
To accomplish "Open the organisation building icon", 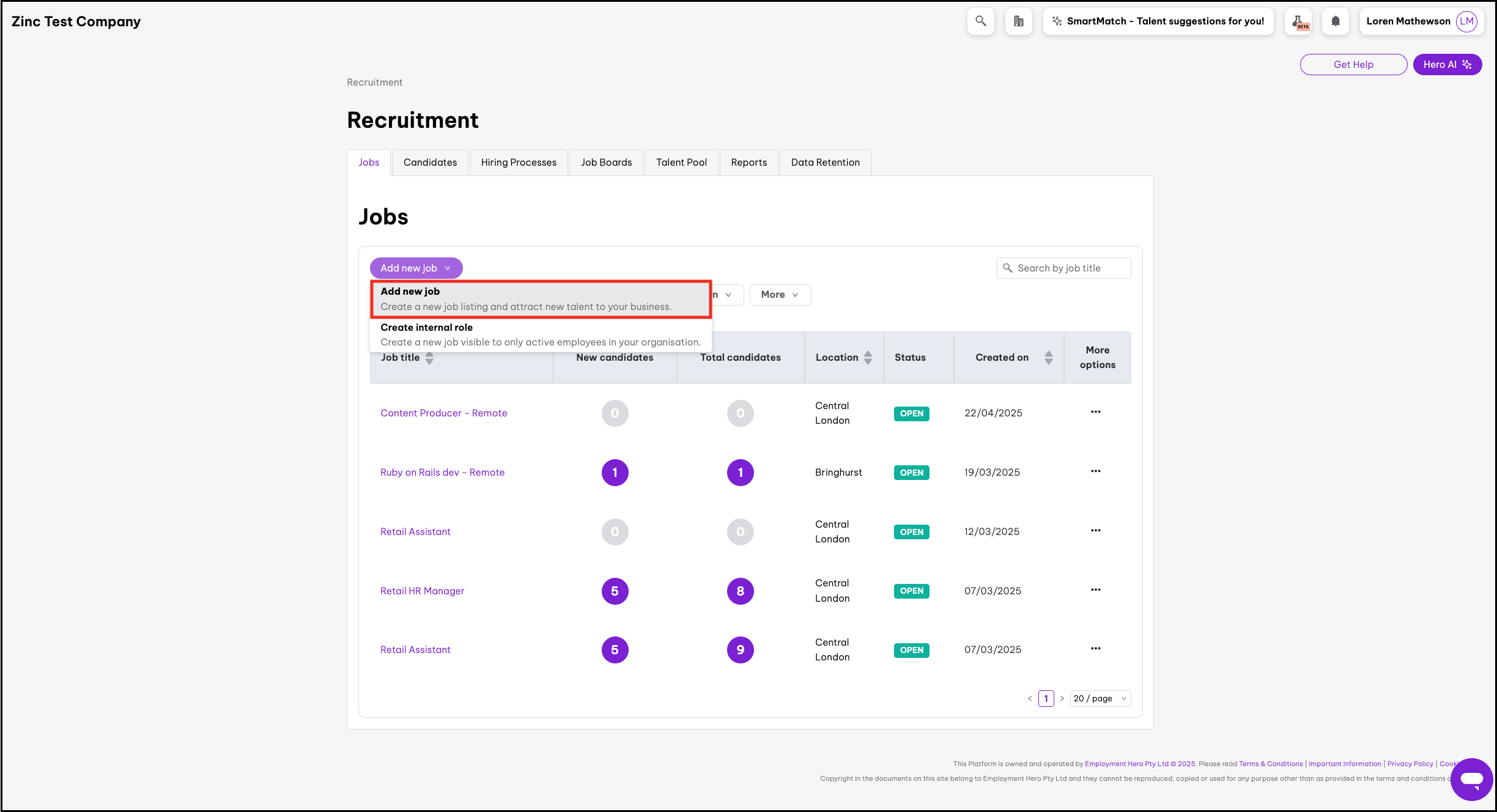I will click(1018, 21).
